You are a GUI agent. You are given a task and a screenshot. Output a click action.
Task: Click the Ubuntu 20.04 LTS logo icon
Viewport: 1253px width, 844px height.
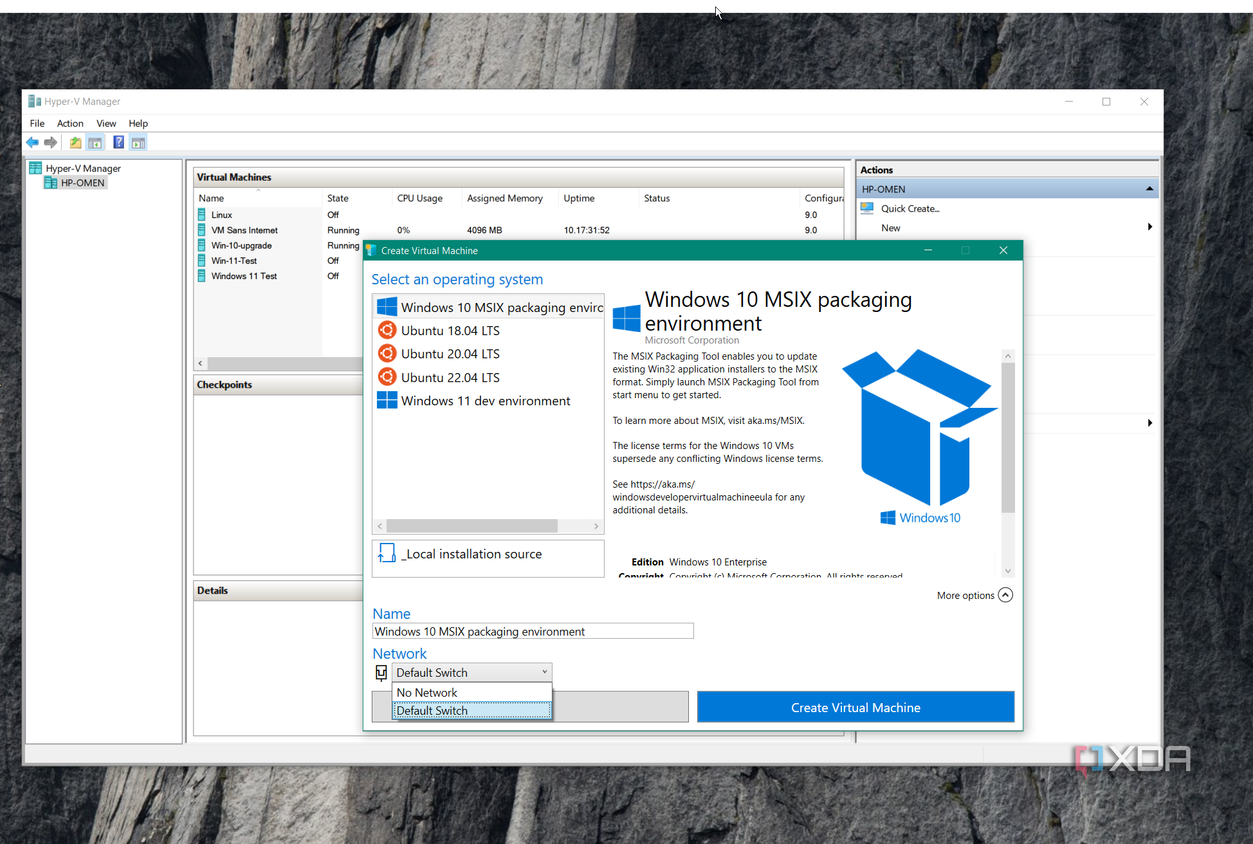(387, 353)
